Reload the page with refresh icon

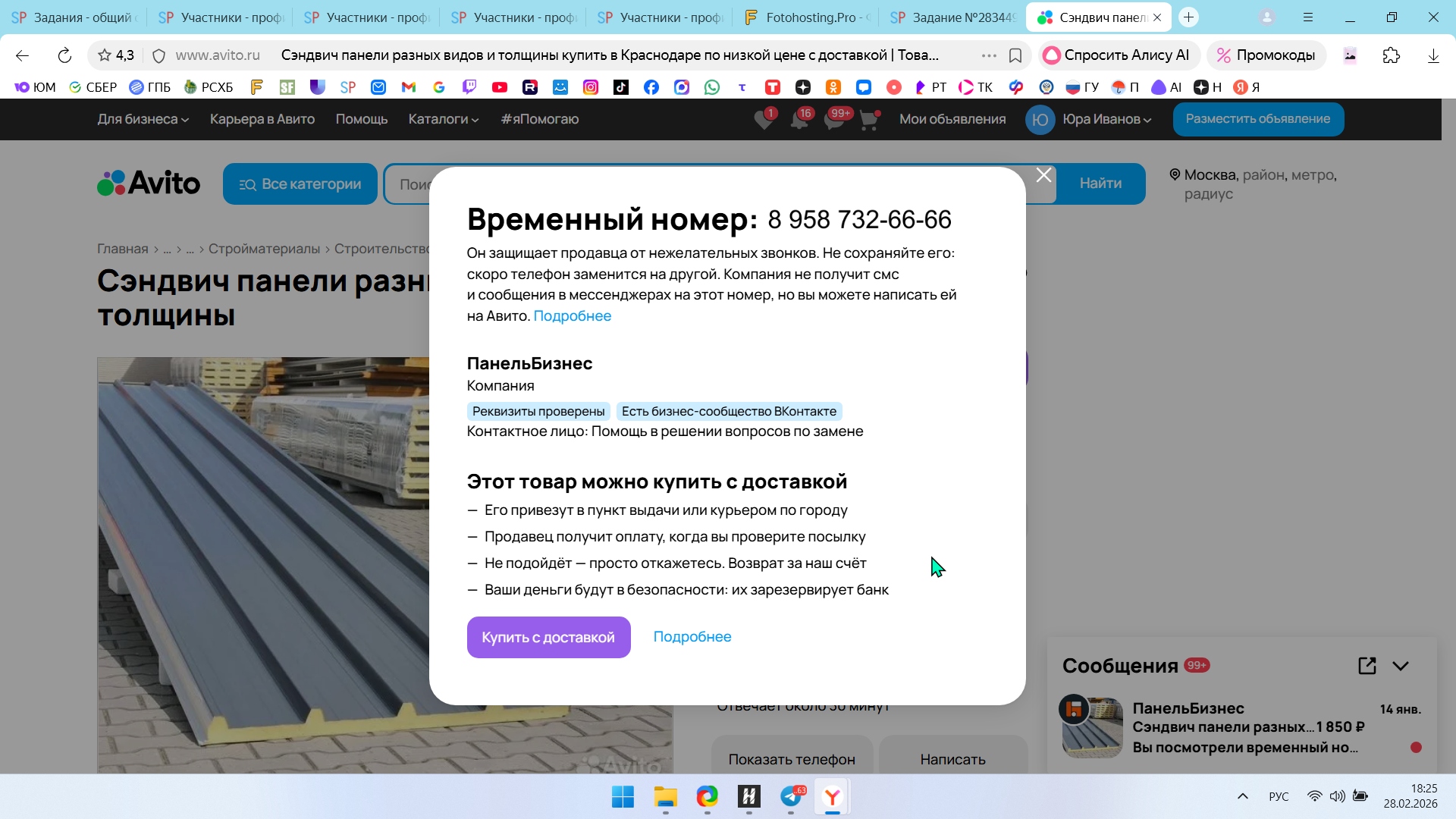[x=64, y=55]
